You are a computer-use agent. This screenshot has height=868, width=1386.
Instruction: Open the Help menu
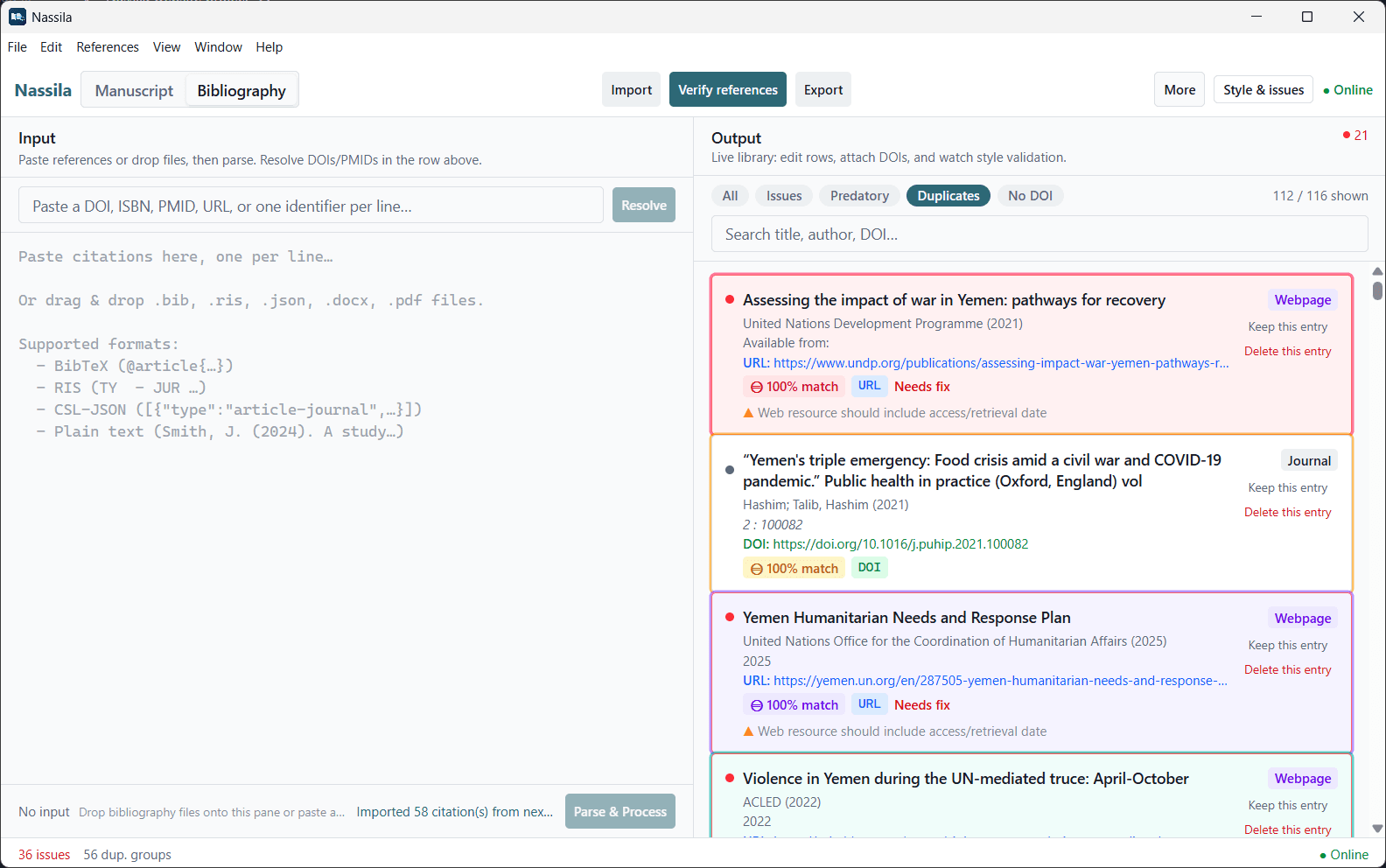(x=269, y=47)
